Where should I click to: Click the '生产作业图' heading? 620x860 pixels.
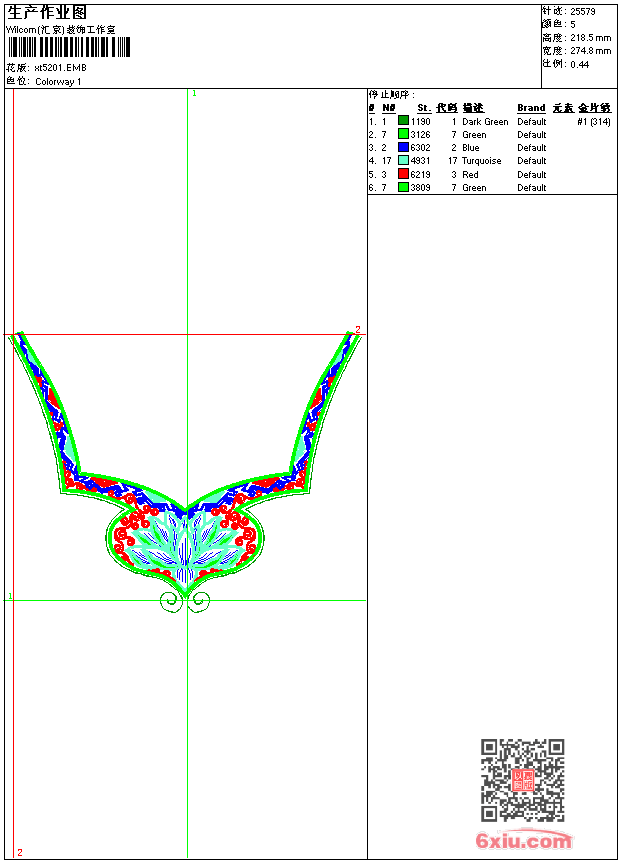47,13
